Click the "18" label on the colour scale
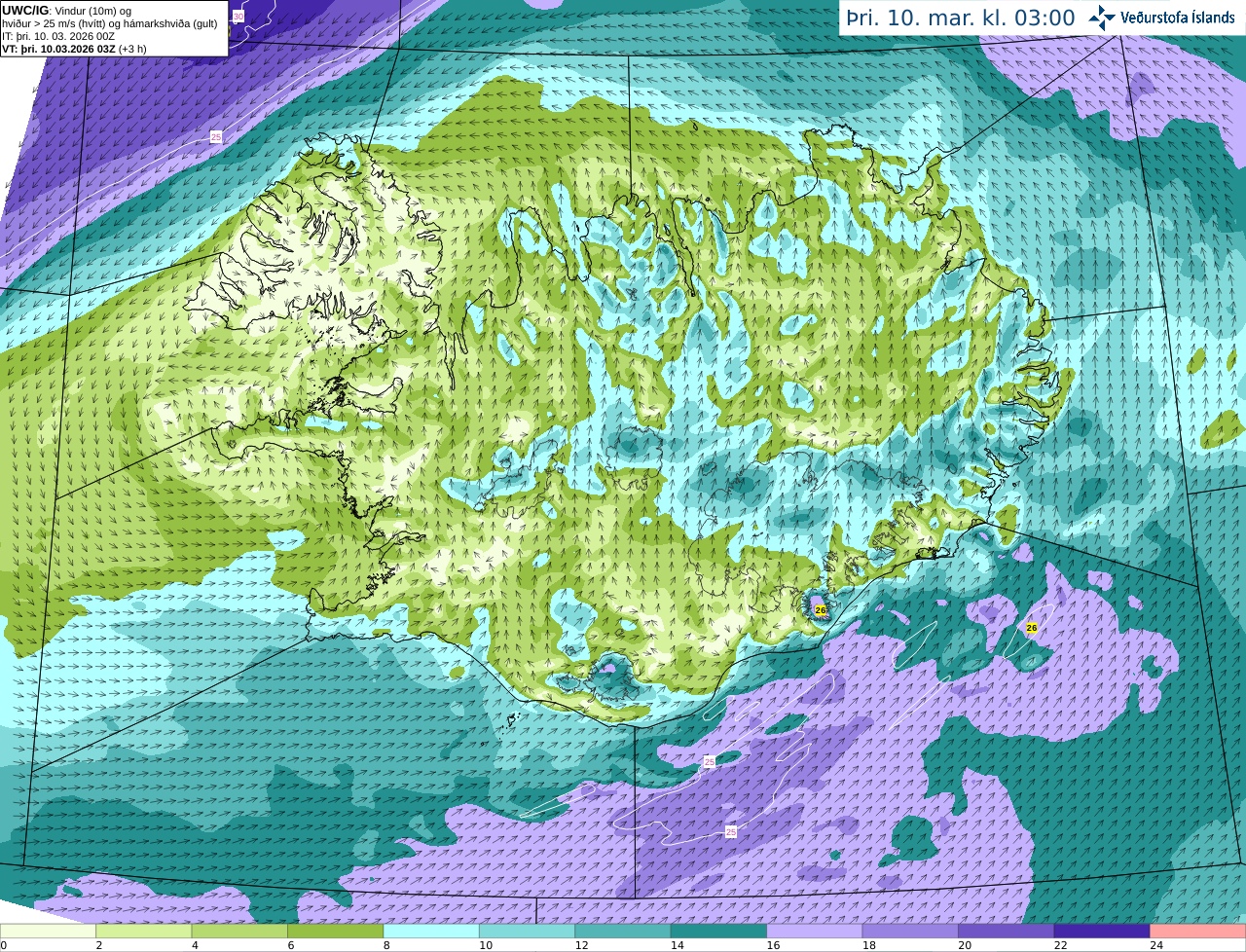 (868, 945)
